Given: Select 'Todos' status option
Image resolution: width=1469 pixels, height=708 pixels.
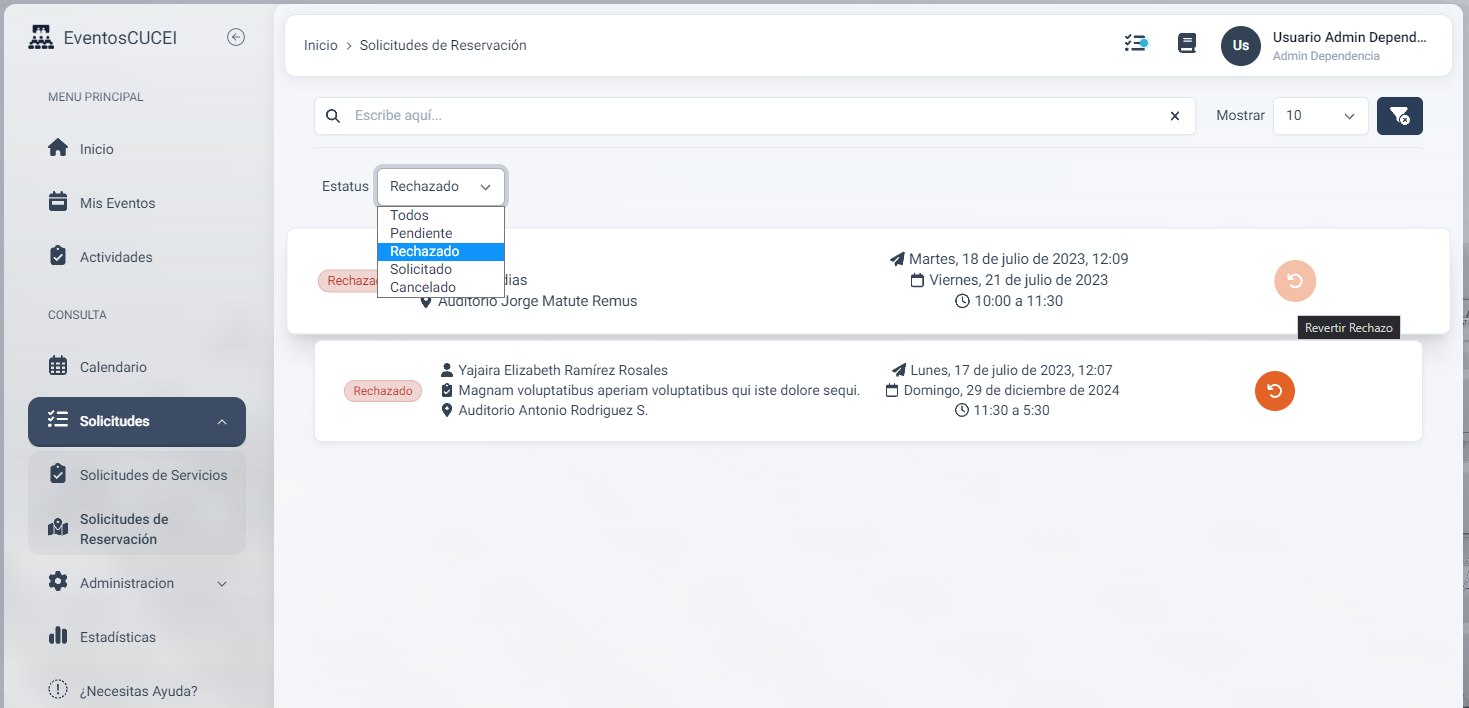Looking at the screenshot, I should [409, 216].
